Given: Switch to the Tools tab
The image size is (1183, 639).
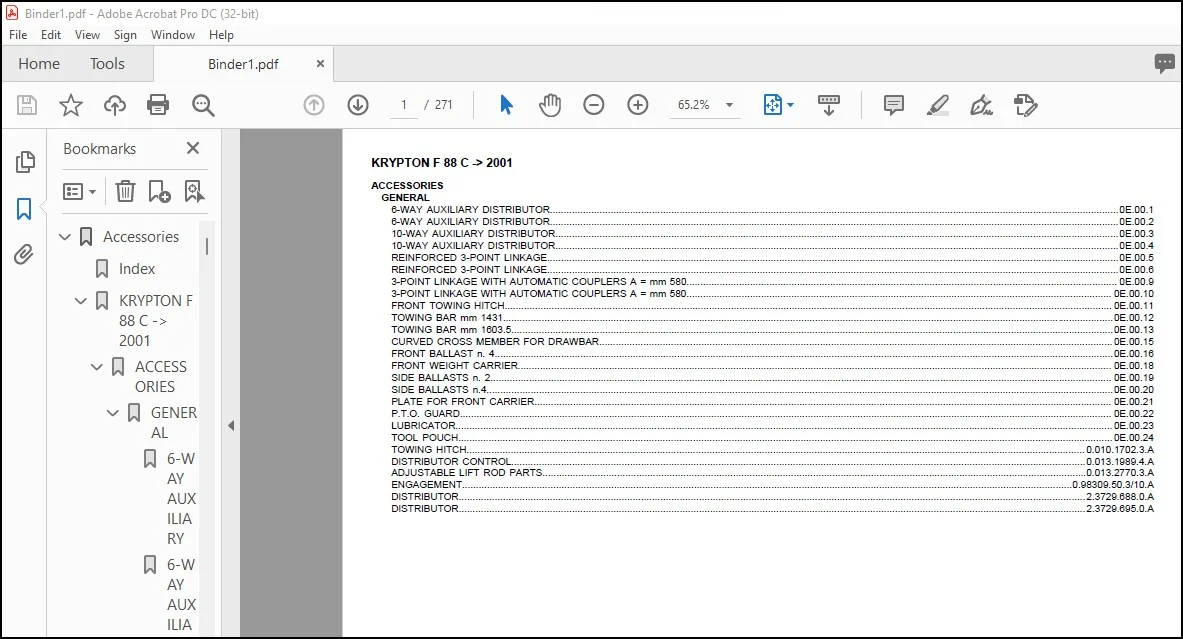Looking at the screenshot, I should (x=107, y=64).
